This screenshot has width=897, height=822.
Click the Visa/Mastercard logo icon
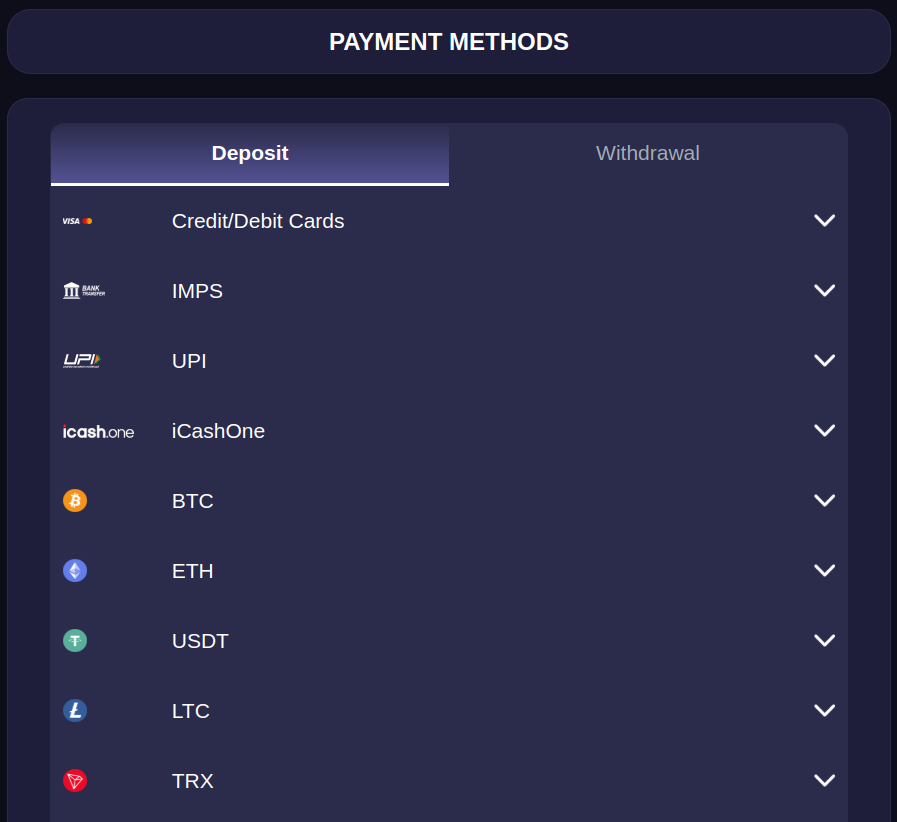[x=77, y=221]
